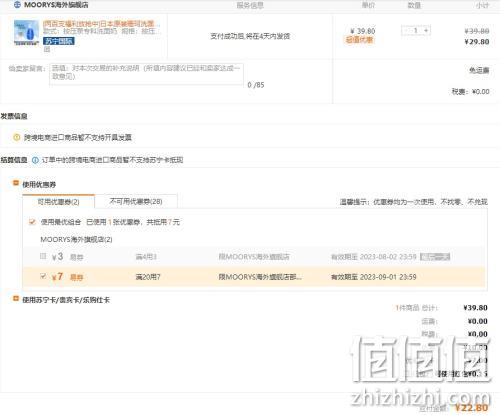Click the quantity field showing 1
The image size is (500, 415).
(x=416, y=30)
